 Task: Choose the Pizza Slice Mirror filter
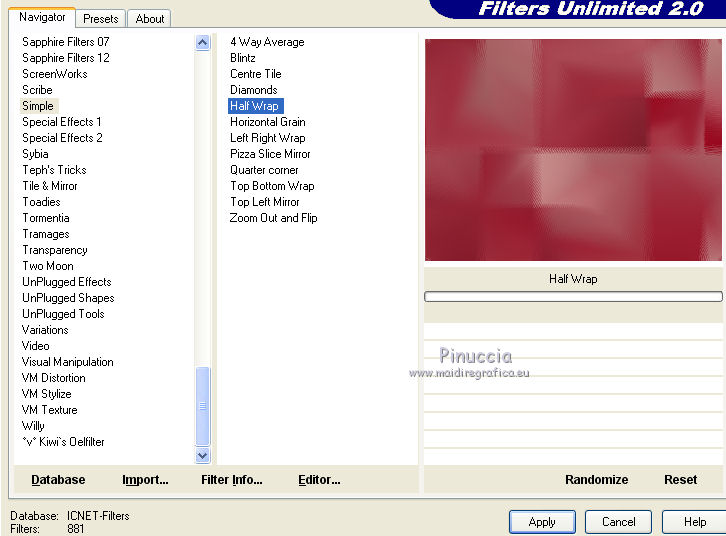(270, 154)
